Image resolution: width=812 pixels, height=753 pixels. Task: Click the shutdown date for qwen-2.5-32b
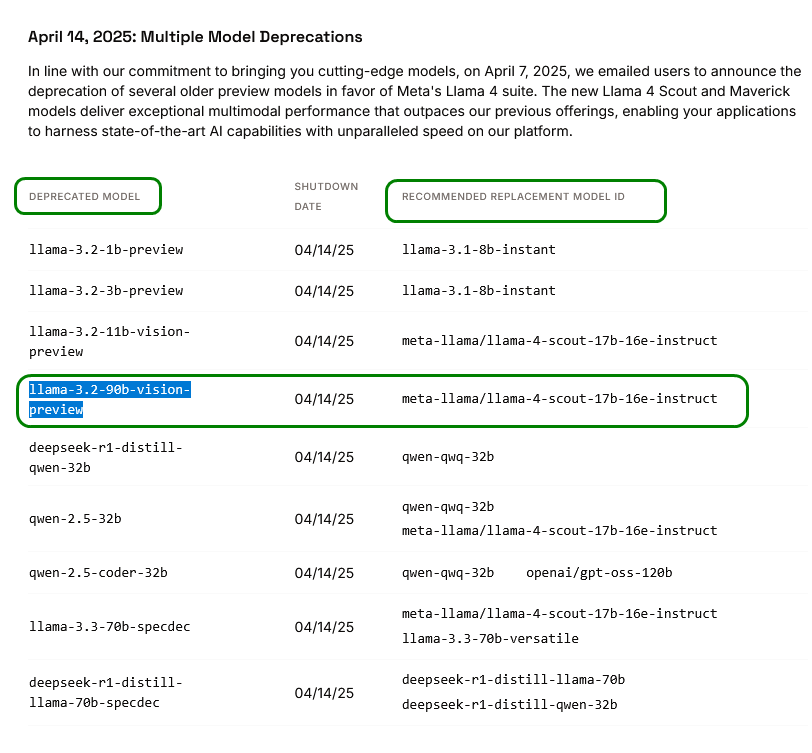point(324,519)
